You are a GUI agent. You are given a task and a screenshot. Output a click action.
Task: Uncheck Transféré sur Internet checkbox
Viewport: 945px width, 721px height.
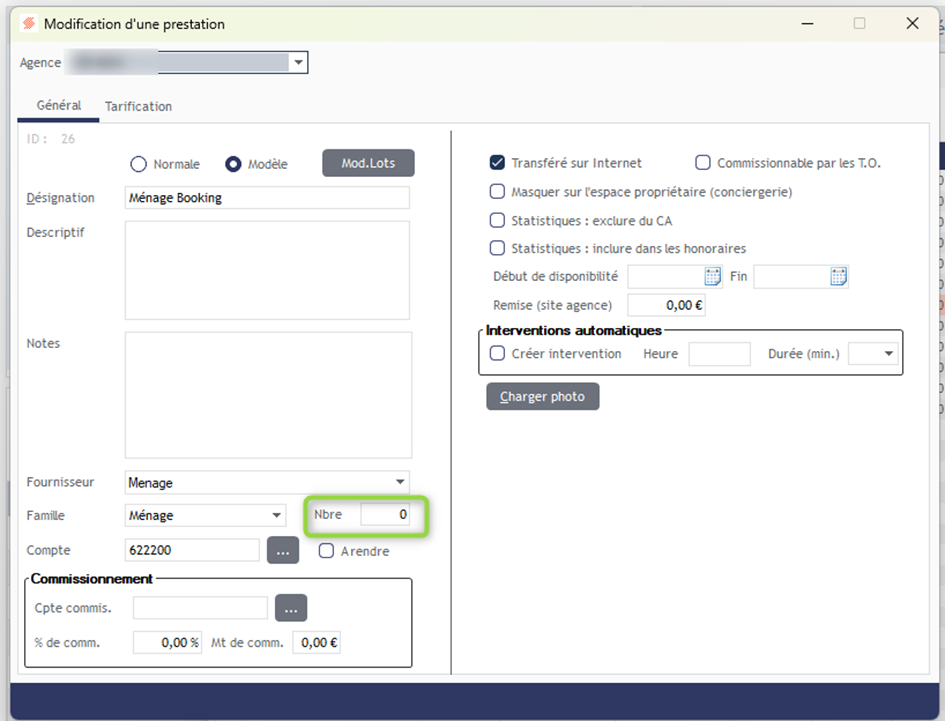497,162
